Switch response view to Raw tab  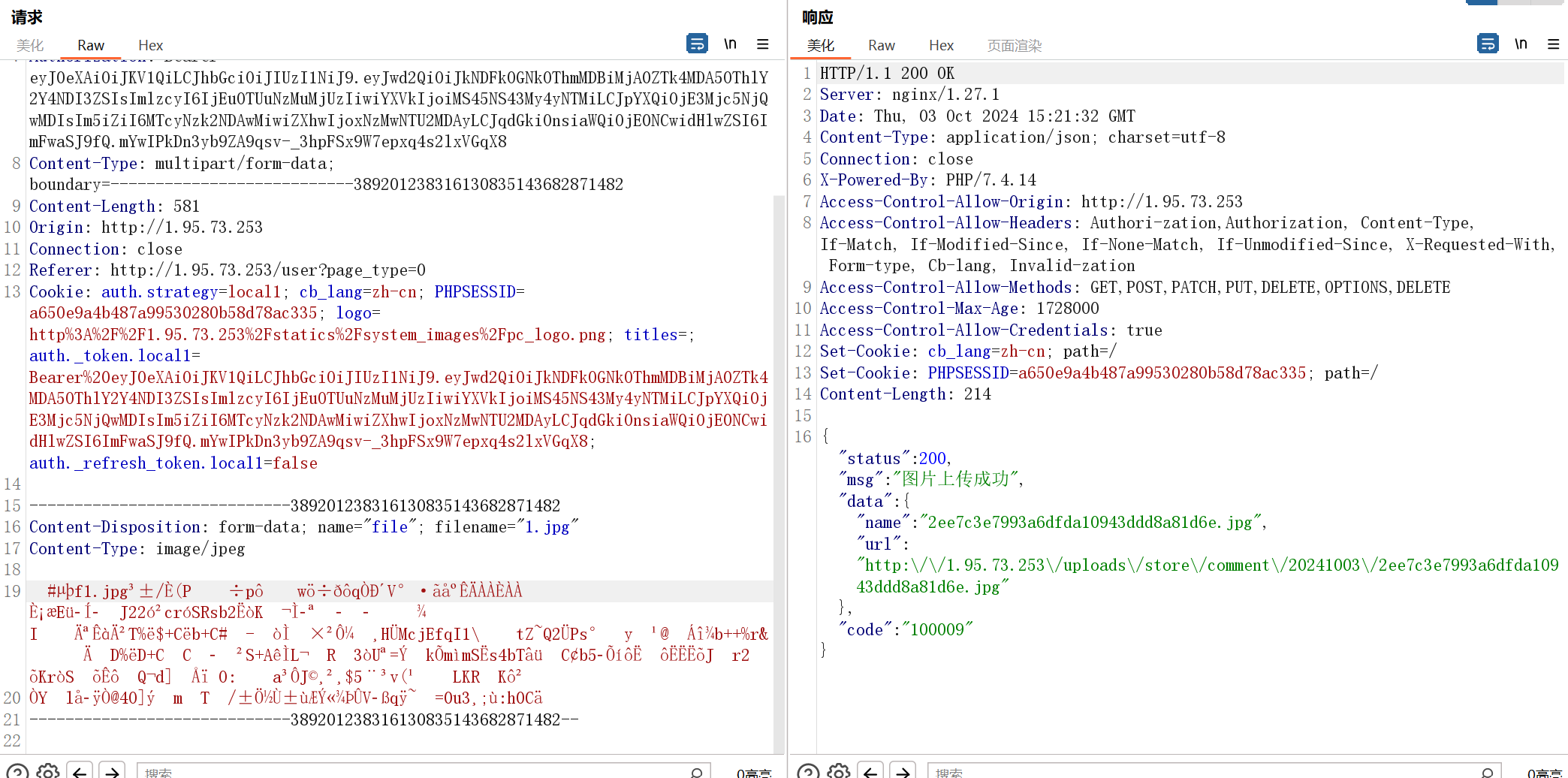click(x=881, y=45)
